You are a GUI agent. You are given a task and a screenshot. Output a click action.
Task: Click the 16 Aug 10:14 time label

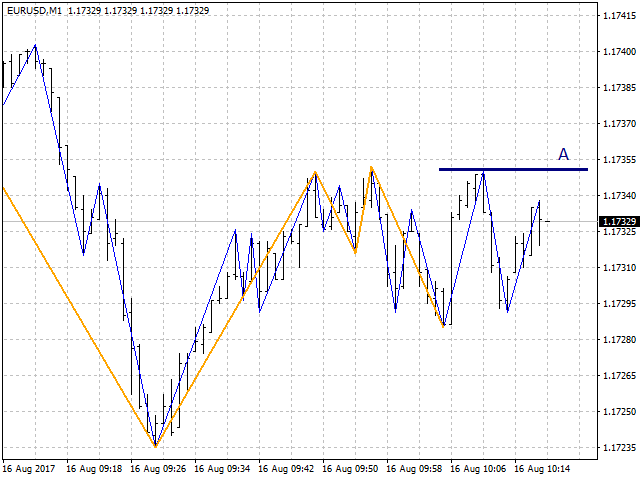(542, 469)
